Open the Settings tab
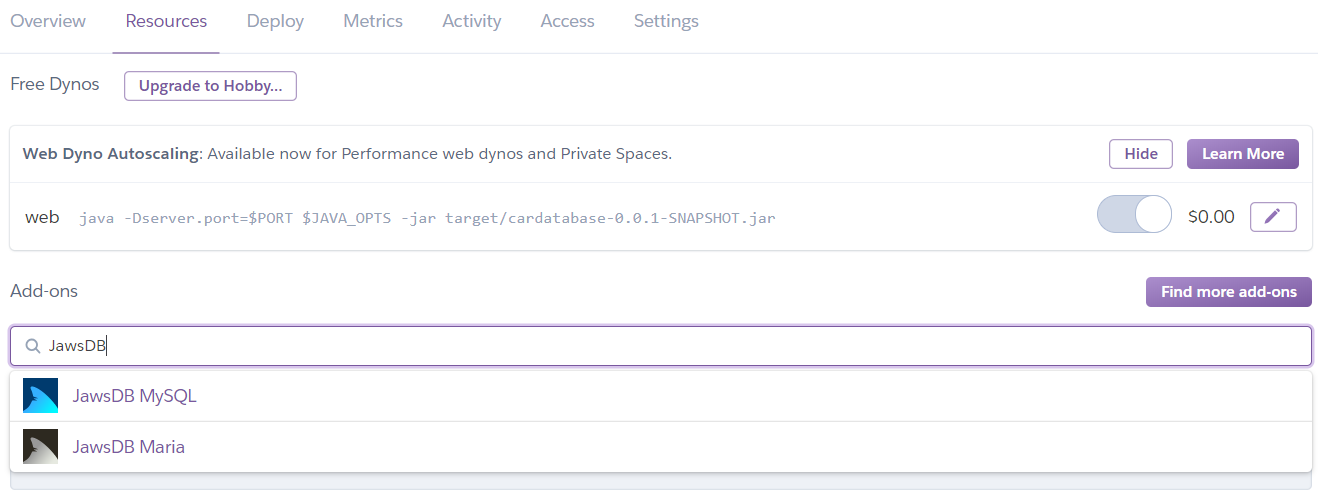This screenshot has width=1318, height=494. pos(666,21)
